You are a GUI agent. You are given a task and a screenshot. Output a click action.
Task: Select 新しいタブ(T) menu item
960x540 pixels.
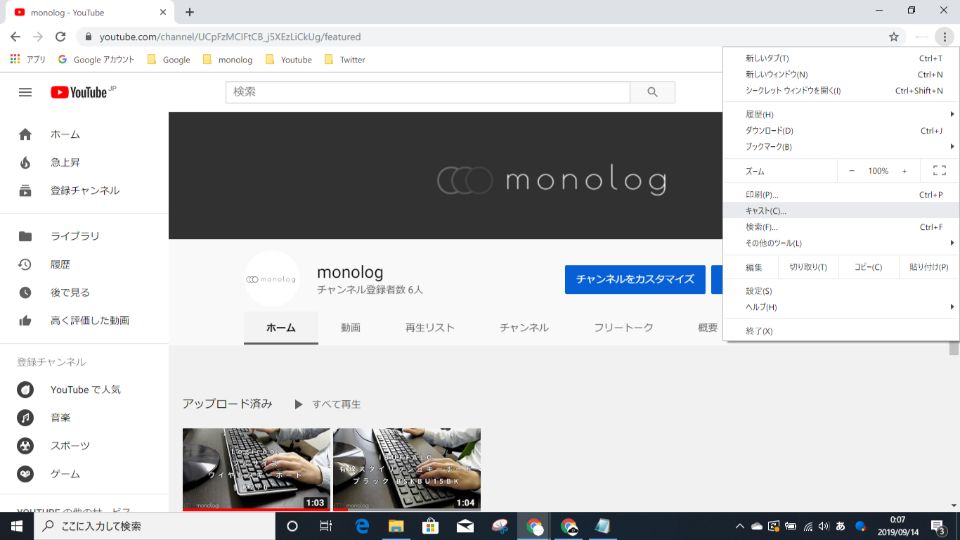(x=841, y=58)
